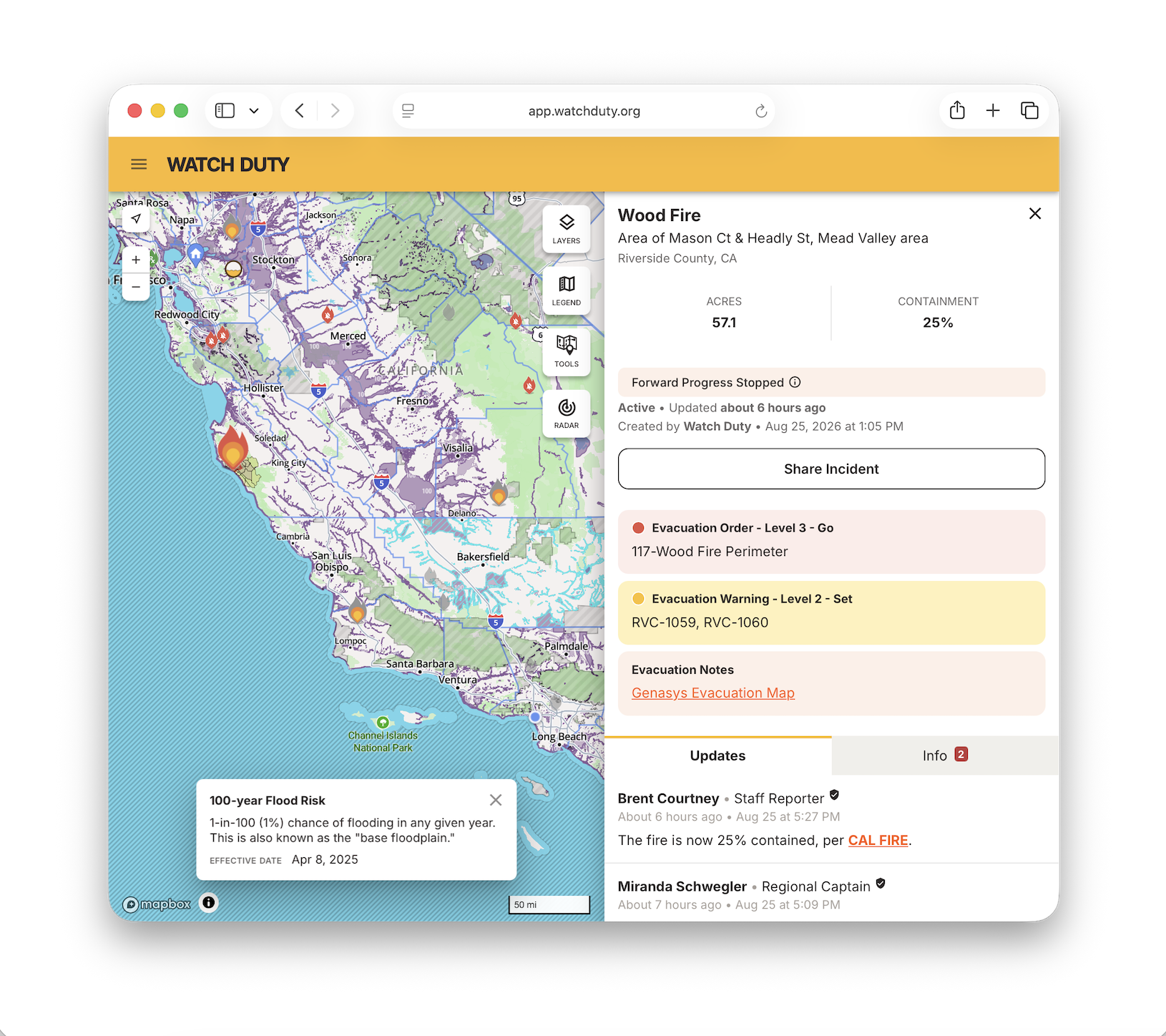Open the Evacuation Warning Level 2 card
The height and width of the screenshot is (1036, 1166).
(x=831, y=612)
